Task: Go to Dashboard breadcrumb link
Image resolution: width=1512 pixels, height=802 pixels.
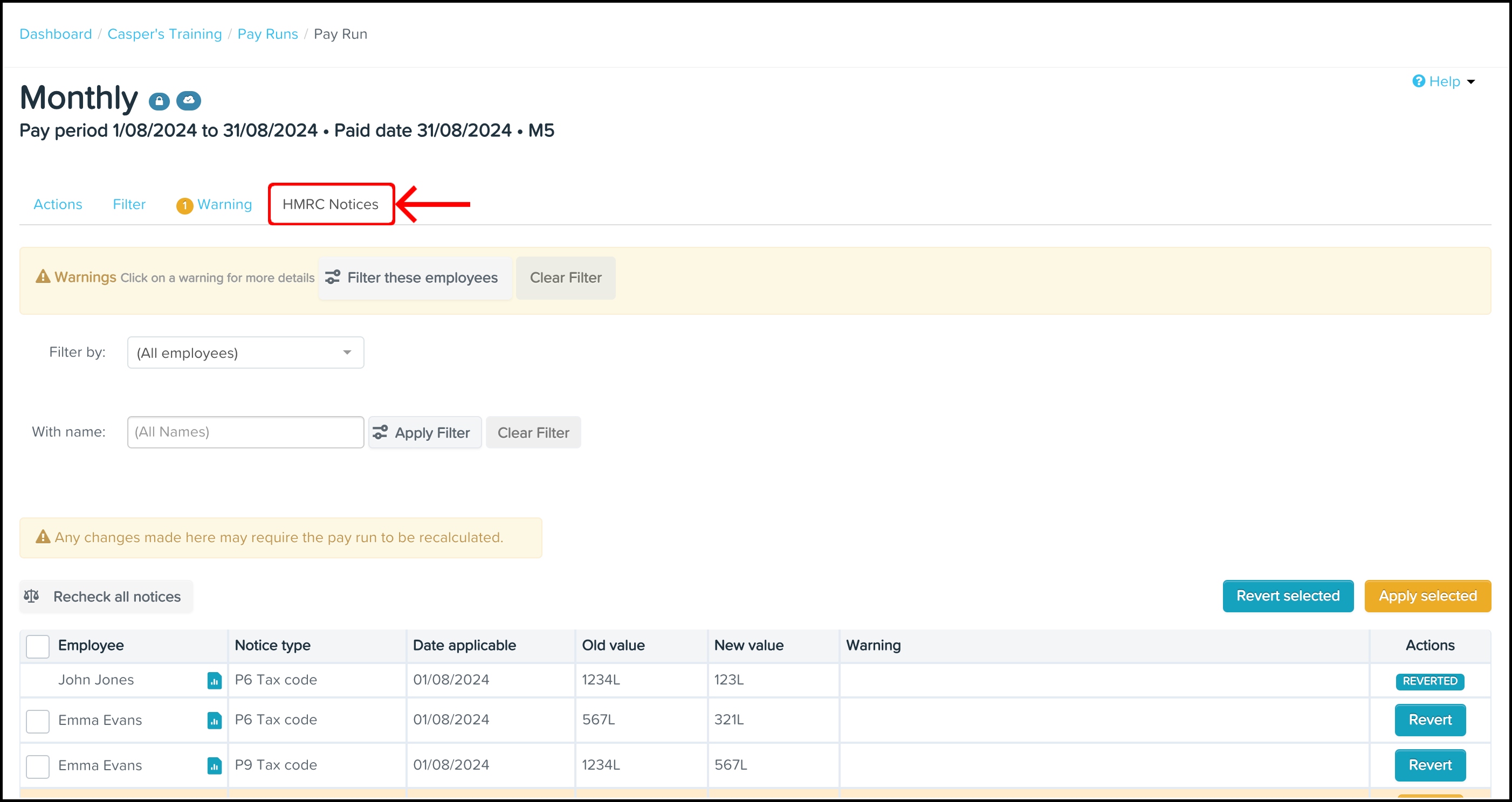Action: click(56, 34)
